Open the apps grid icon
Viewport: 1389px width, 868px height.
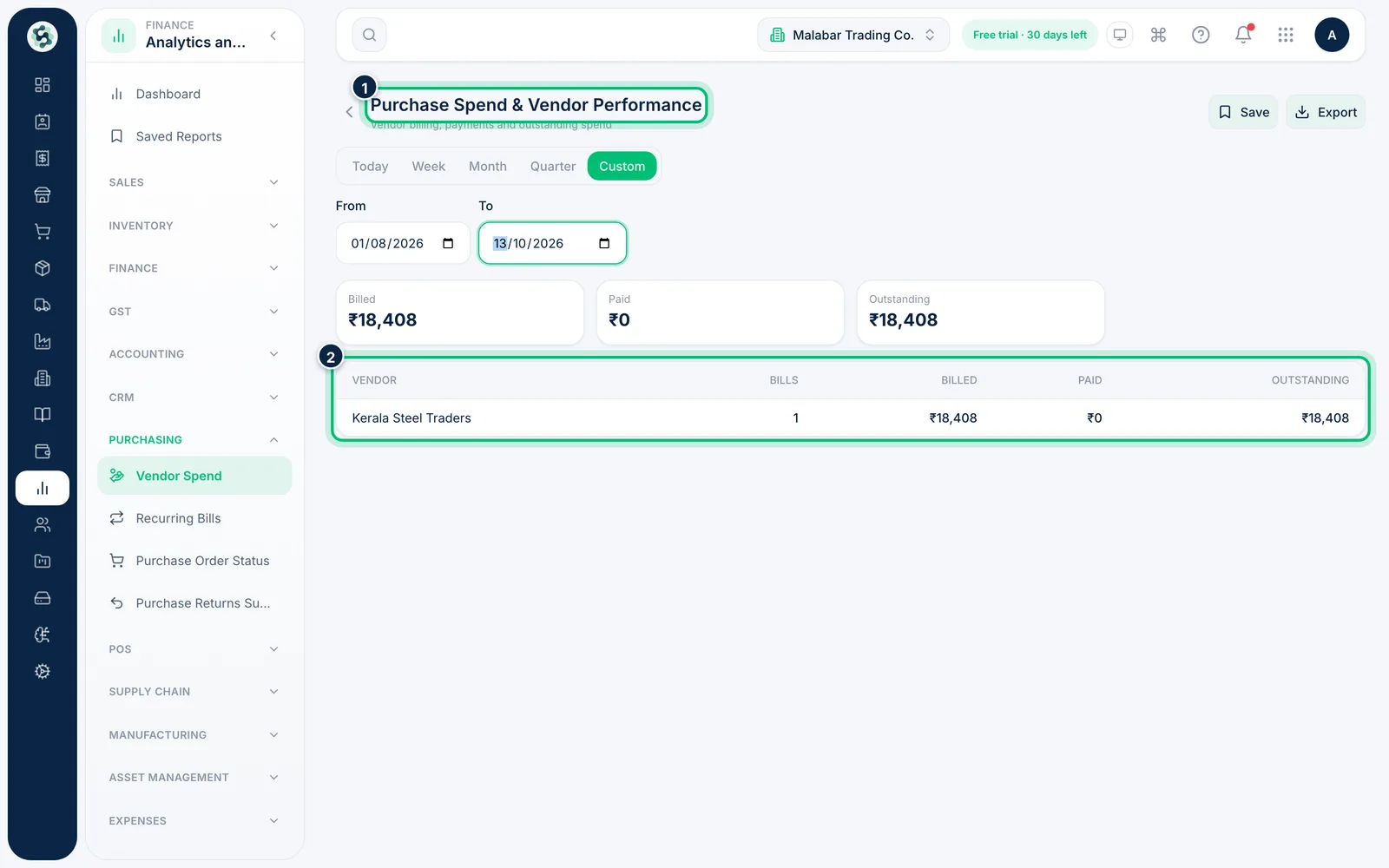point(1286,35)
